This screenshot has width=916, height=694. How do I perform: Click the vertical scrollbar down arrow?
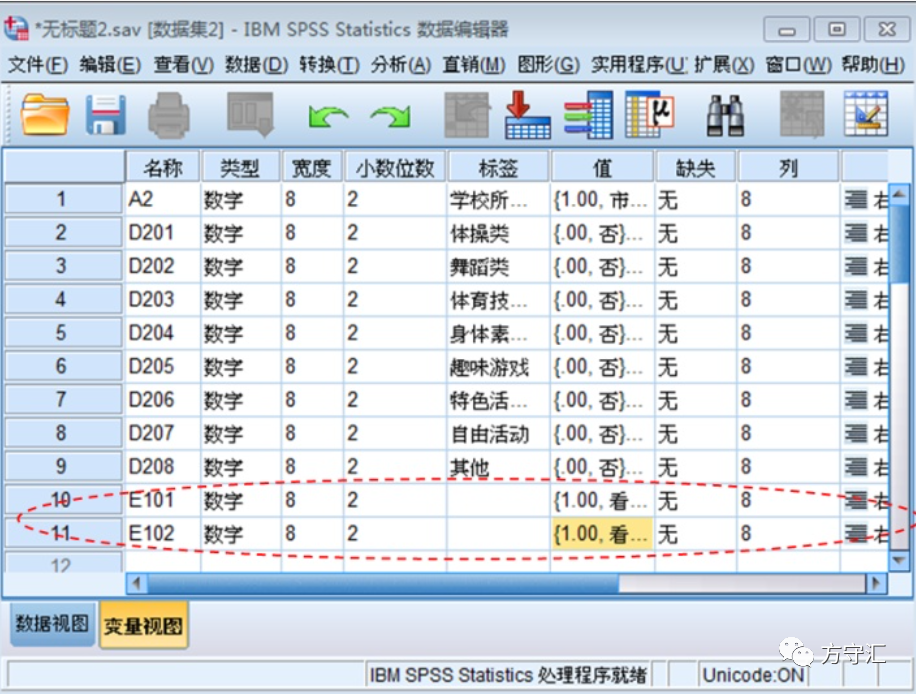(x=899, y=560)
